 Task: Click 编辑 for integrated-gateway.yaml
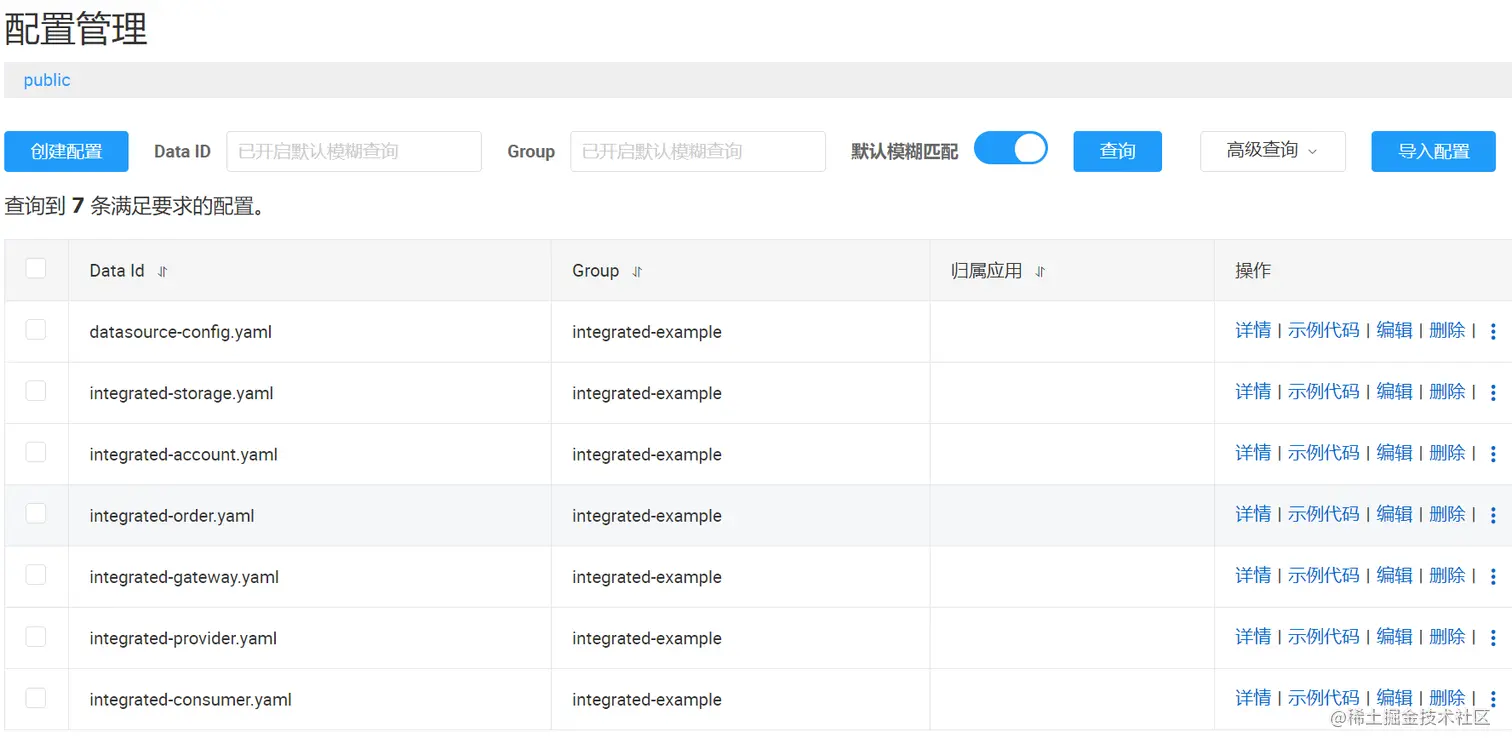click(1395, 576)
